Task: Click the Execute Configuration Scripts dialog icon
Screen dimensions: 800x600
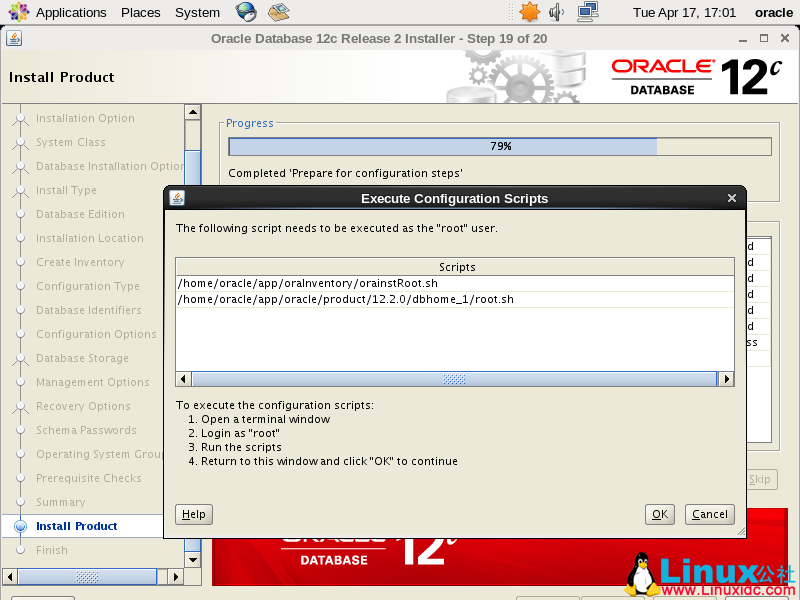Action: 177,198
